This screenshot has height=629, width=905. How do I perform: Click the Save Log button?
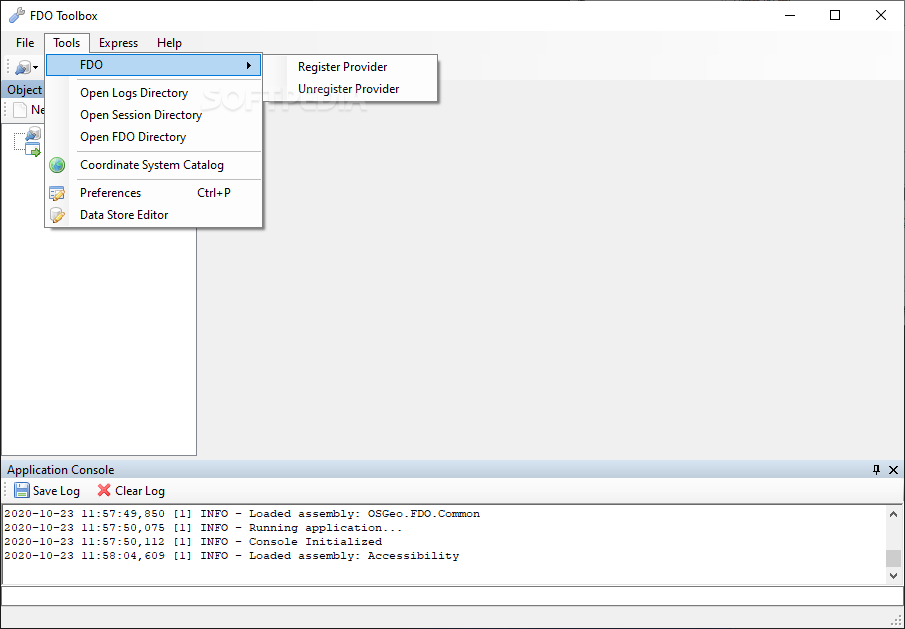point(47,491)
